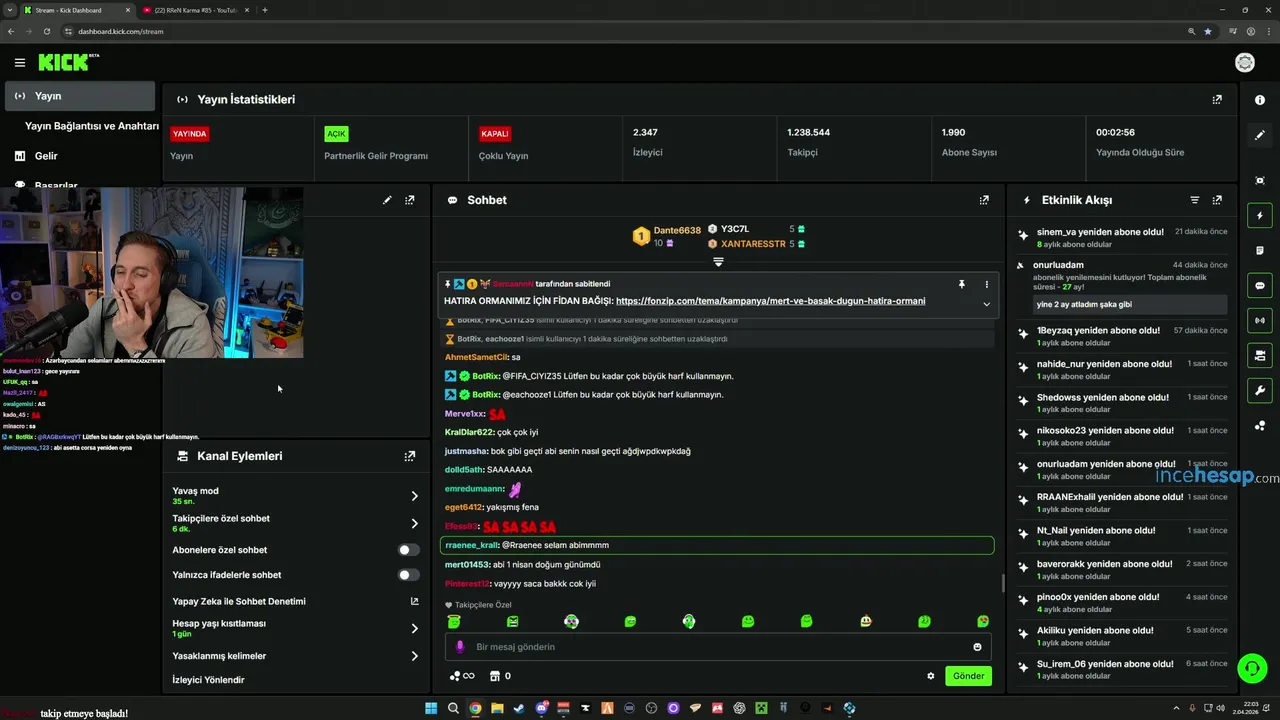Click username Dante6638 in the leaderboard
This screenshot has height=720, width=1280.
(677, 230)
